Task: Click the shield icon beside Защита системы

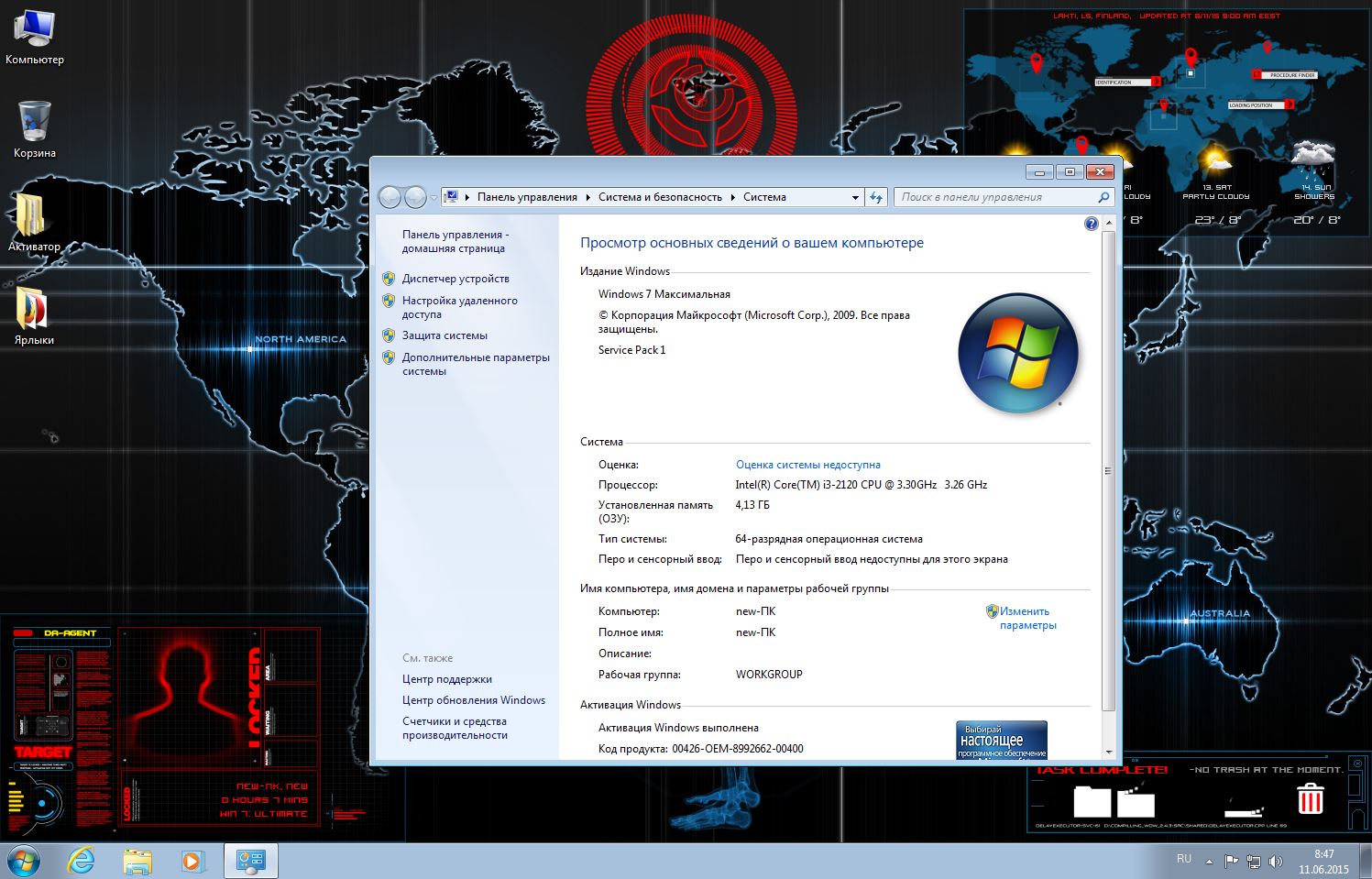Action: (x=389, y=335)
